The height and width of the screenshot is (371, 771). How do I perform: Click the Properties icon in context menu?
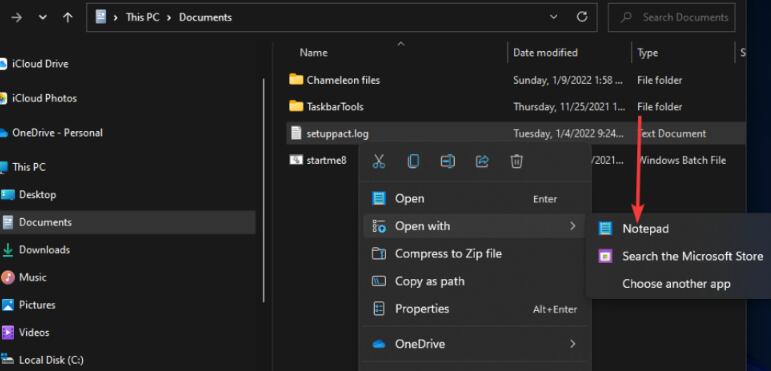(379, 309)
